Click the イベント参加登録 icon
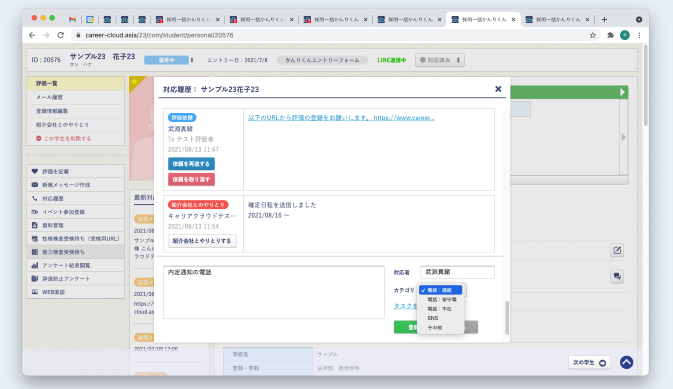 35,212
